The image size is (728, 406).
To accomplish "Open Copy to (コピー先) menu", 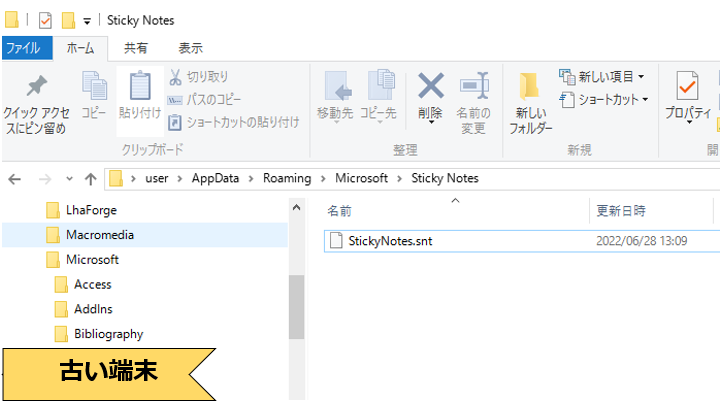I will (379, 97).
